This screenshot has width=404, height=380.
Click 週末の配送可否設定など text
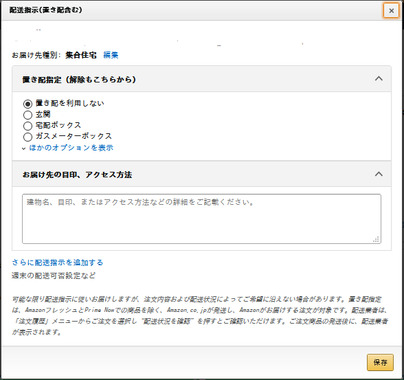(x=54, y=276)
